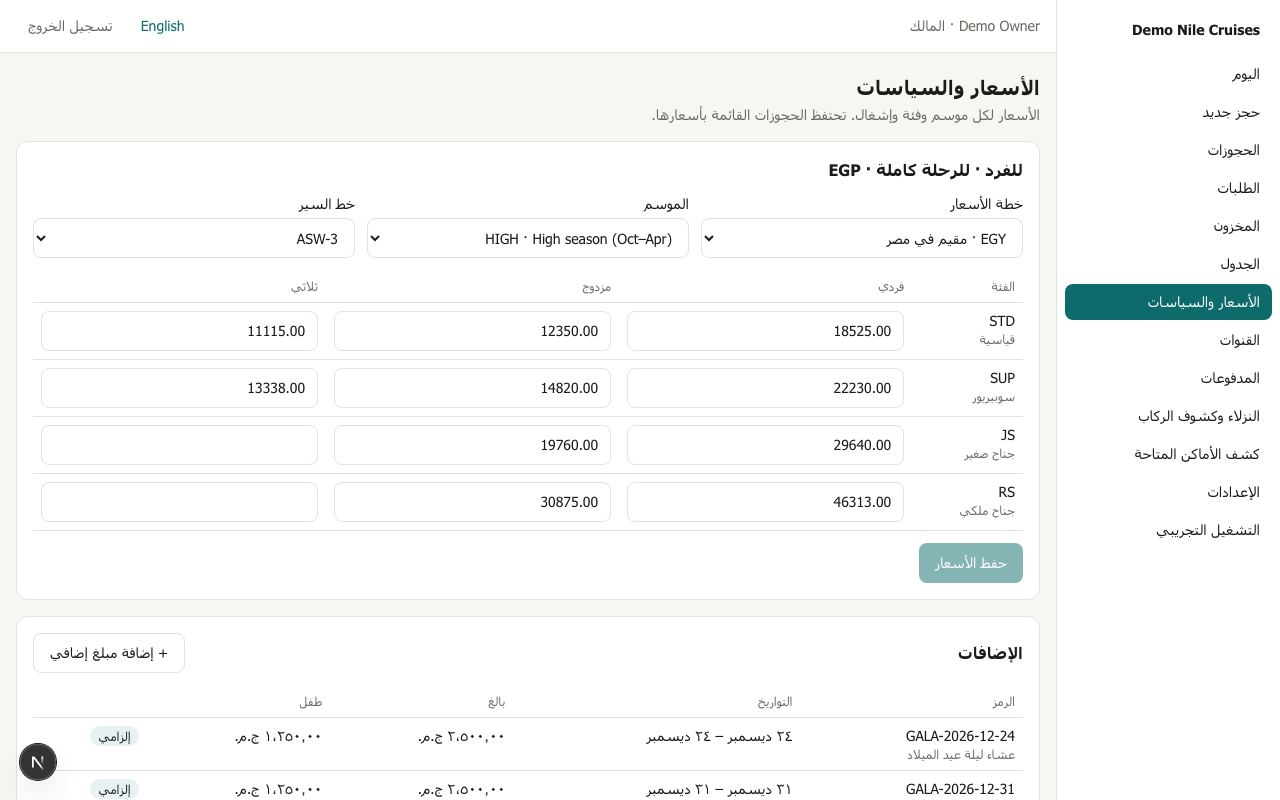Click تسجيل الخروج to log out
Screen dimensions: 1280x800
pos(70,26)
